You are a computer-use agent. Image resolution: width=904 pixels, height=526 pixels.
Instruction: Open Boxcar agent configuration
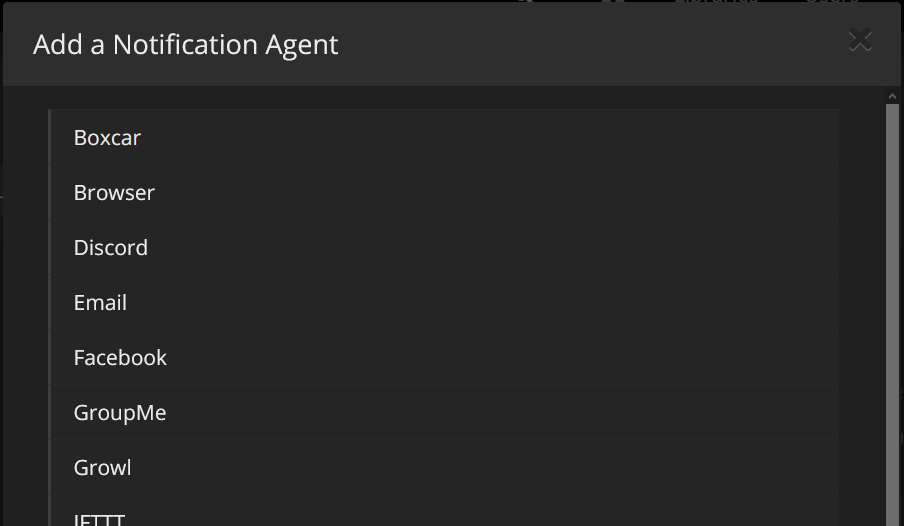click(444, 137)
